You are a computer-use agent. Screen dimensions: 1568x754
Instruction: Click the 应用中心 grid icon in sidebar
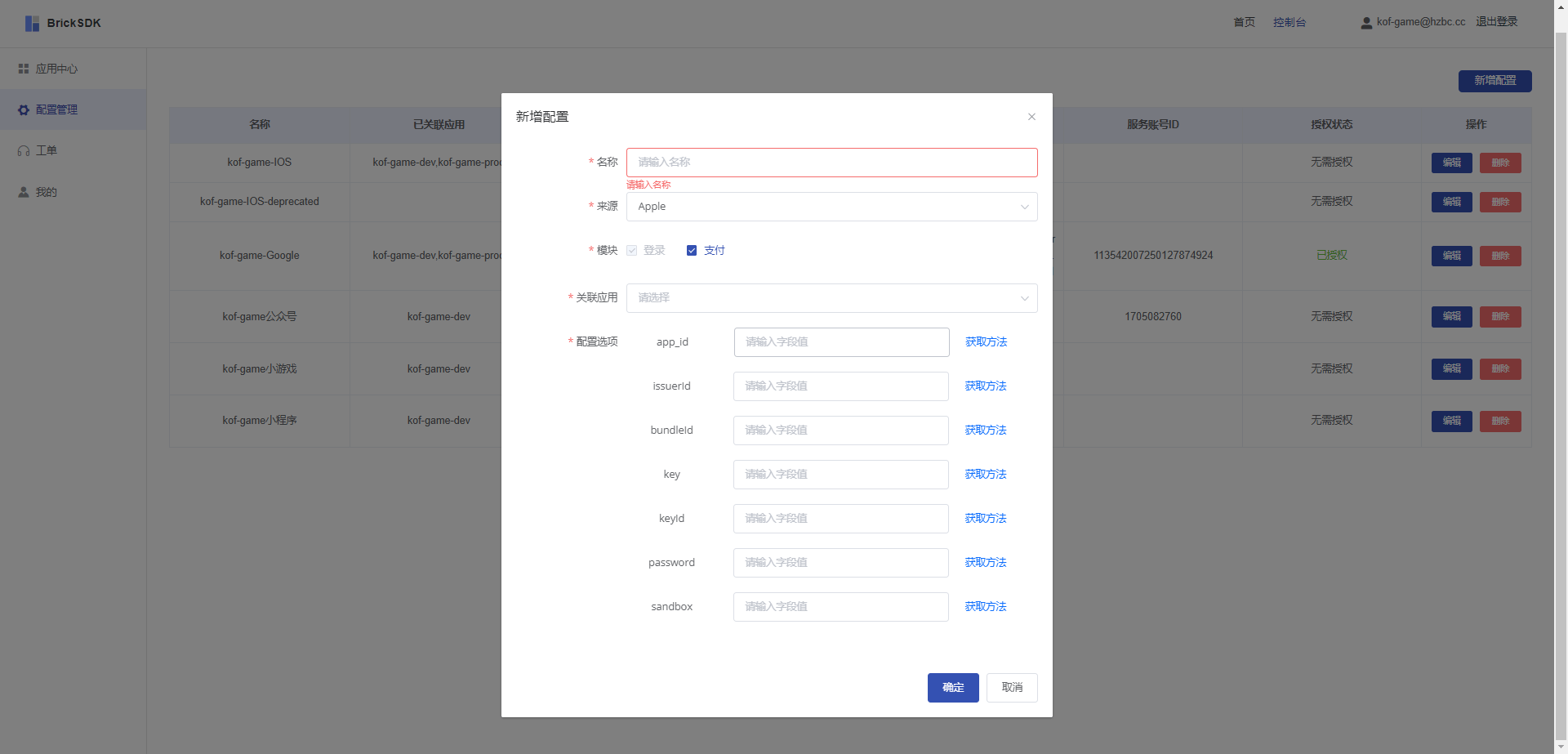[24, 69]
